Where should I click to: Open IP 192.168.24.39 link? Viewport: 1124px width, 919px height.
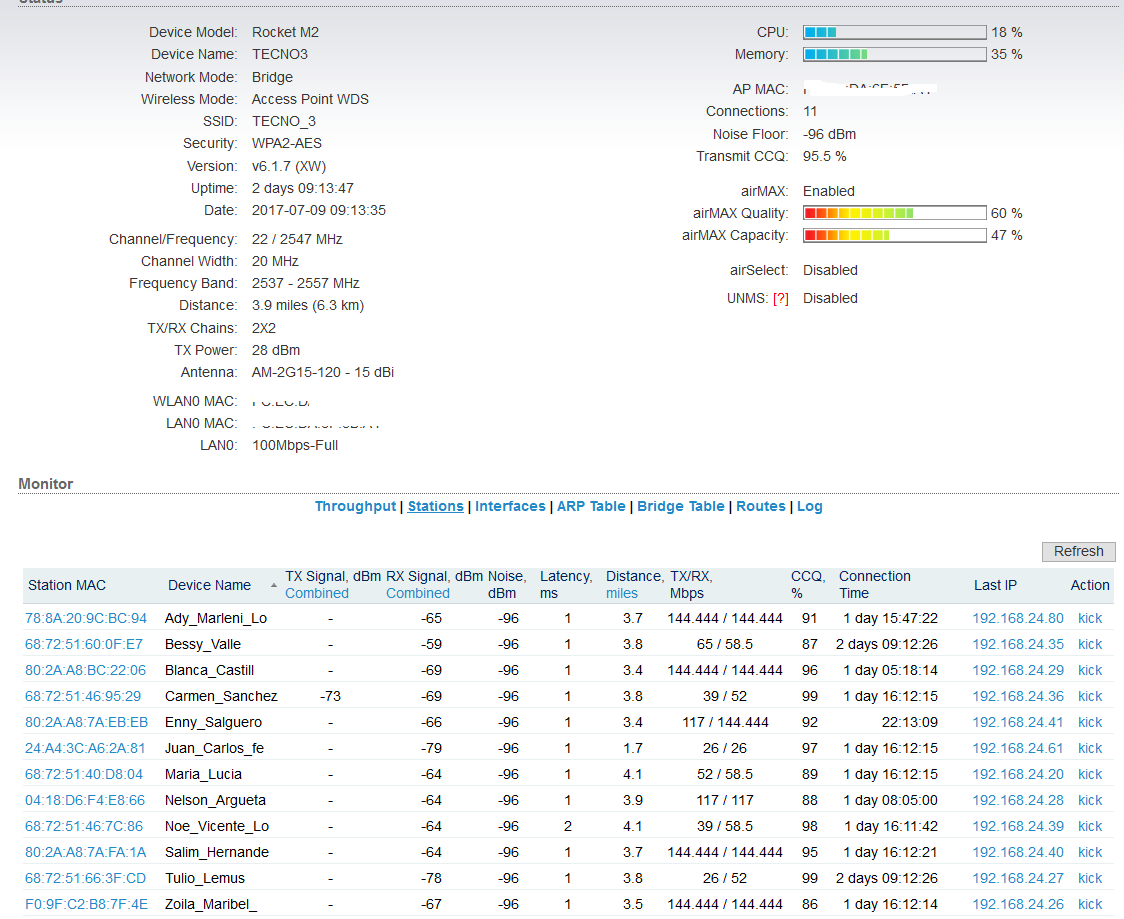1018,826
